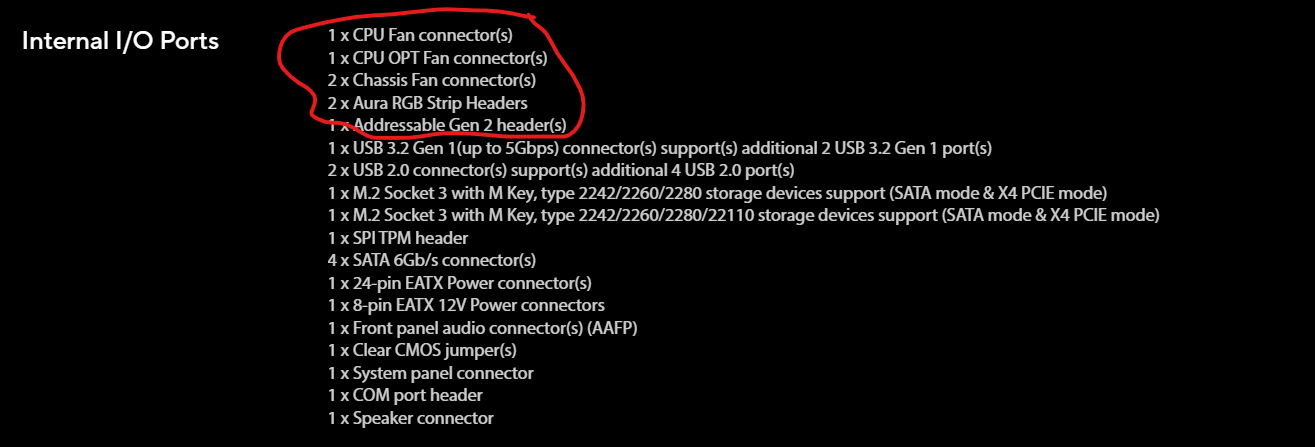Select the SATA 6Gb/s connector entry
The height and width of the screenshot is (447, 1315).
(431, 260)
